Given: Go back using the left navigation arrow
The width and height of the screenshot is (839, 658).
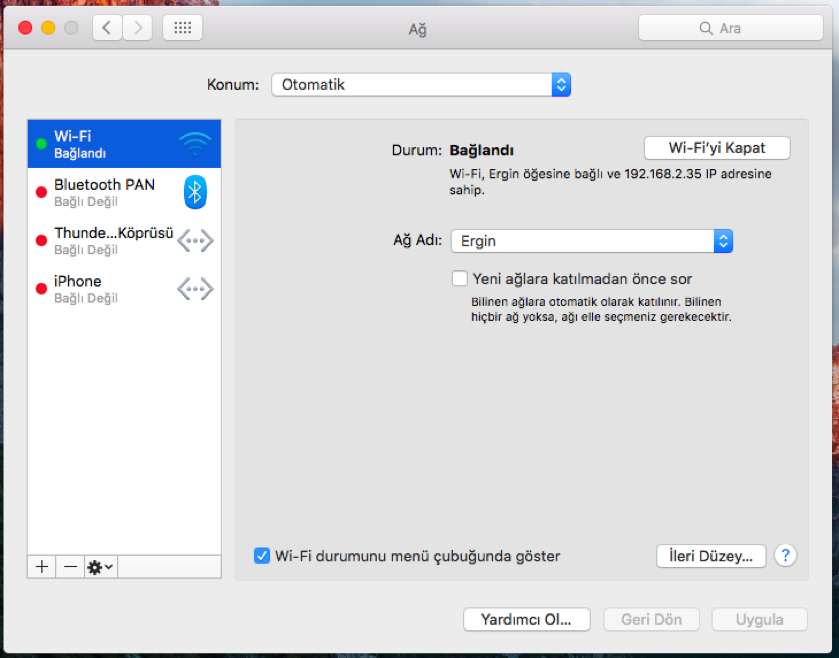Looking at the screenshot, I should pyautogui.click(x=107, y=27).
